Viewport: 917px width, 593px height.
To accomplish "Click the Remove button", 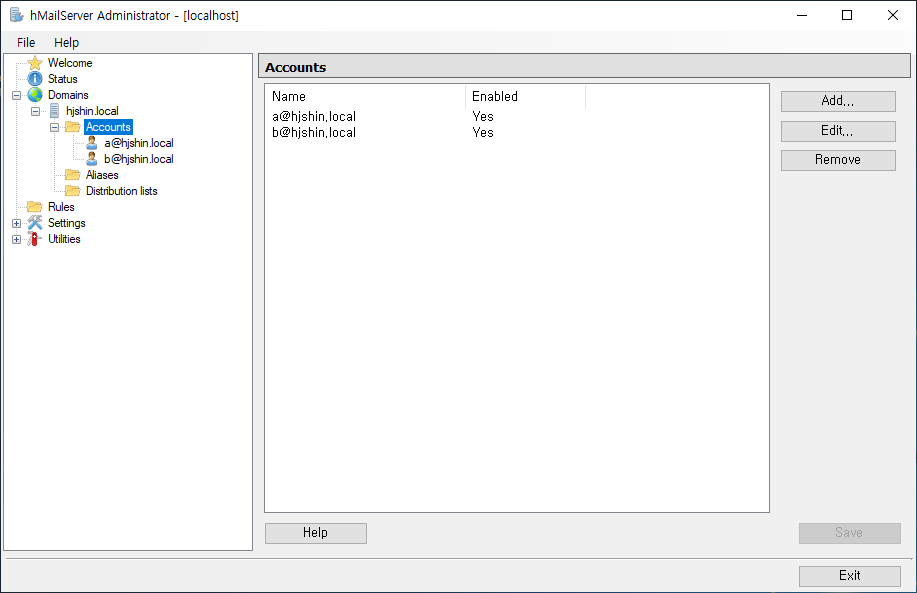I will point(838,160).
